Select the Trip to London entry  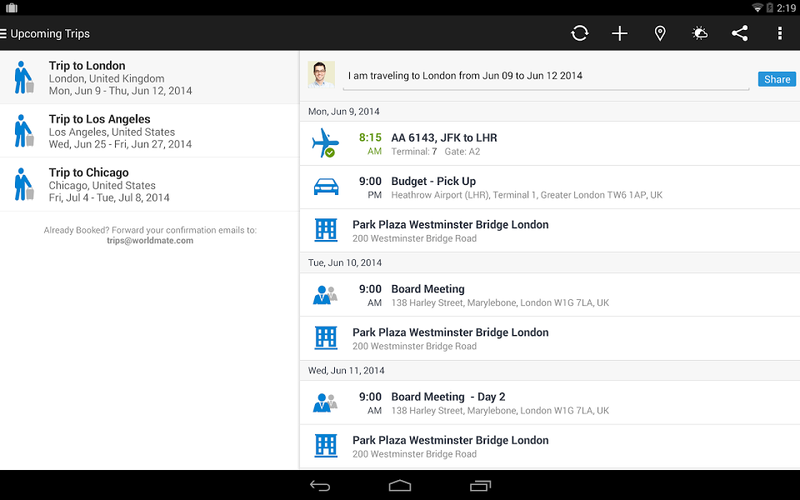[x=149, y=78]
